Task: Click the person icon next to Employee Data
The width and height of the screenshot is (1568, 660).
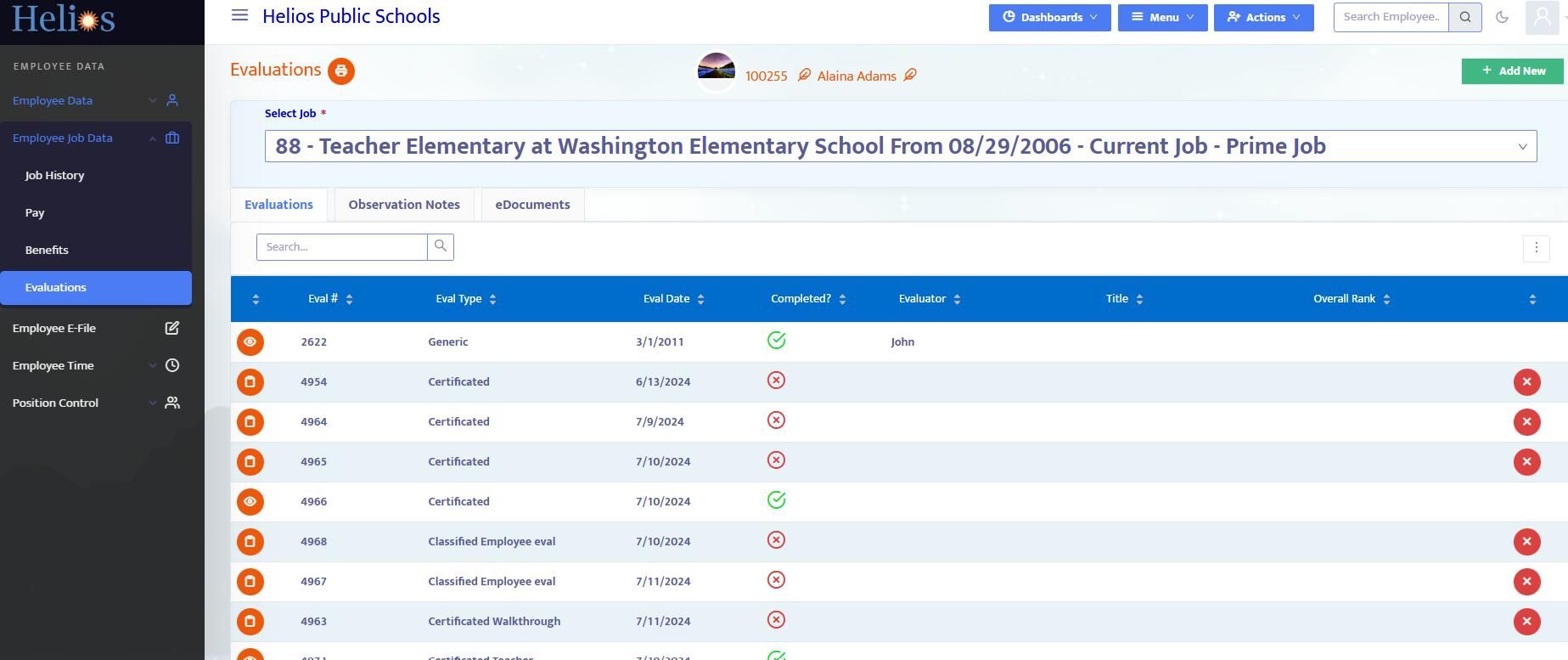Action: [172, 100]
